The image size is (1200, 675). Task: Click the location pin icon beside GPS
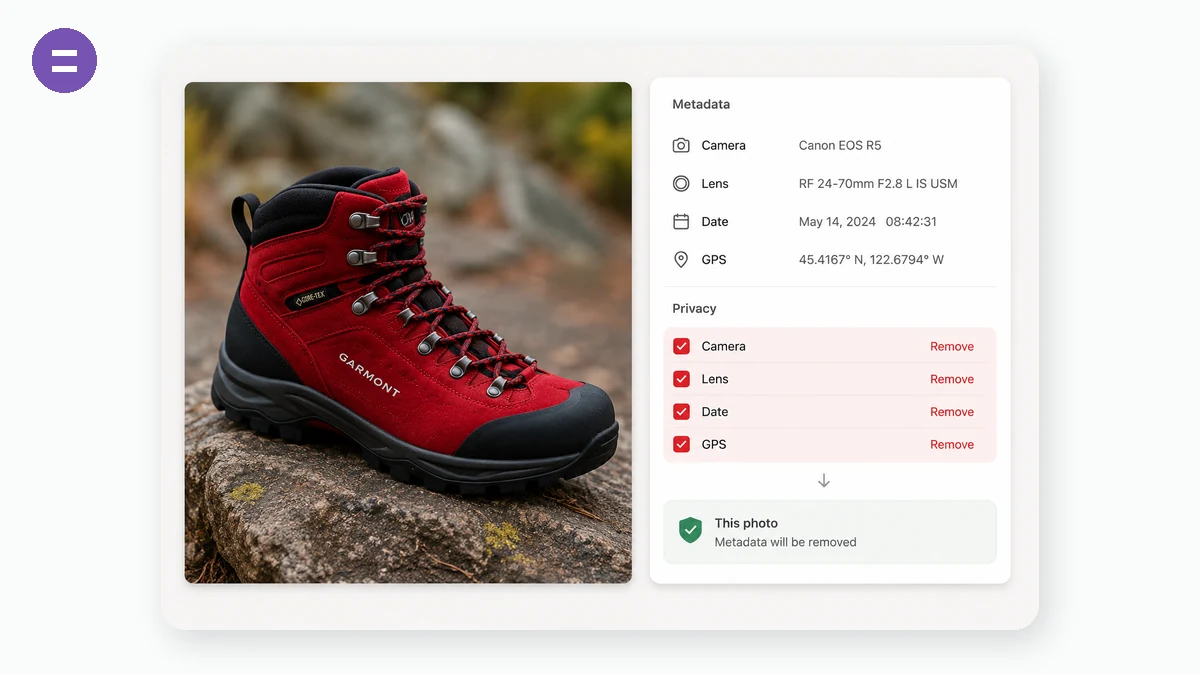tap(681, 259)
